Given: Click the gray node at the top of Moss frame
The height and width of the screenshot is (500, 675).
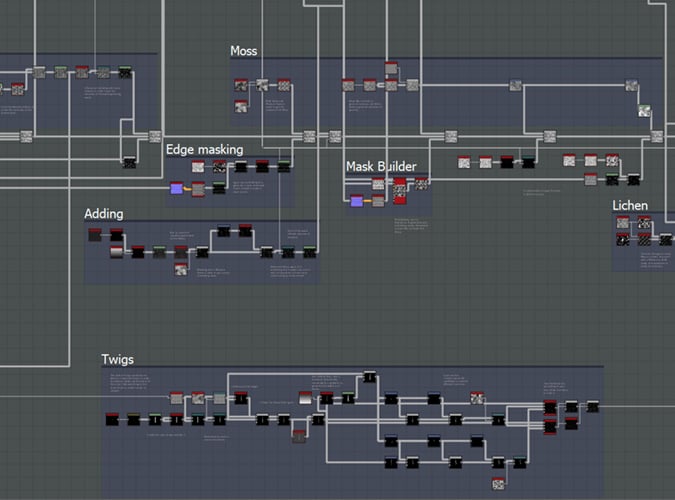Looking at the screenshot, I should click(x=391, y=68).
